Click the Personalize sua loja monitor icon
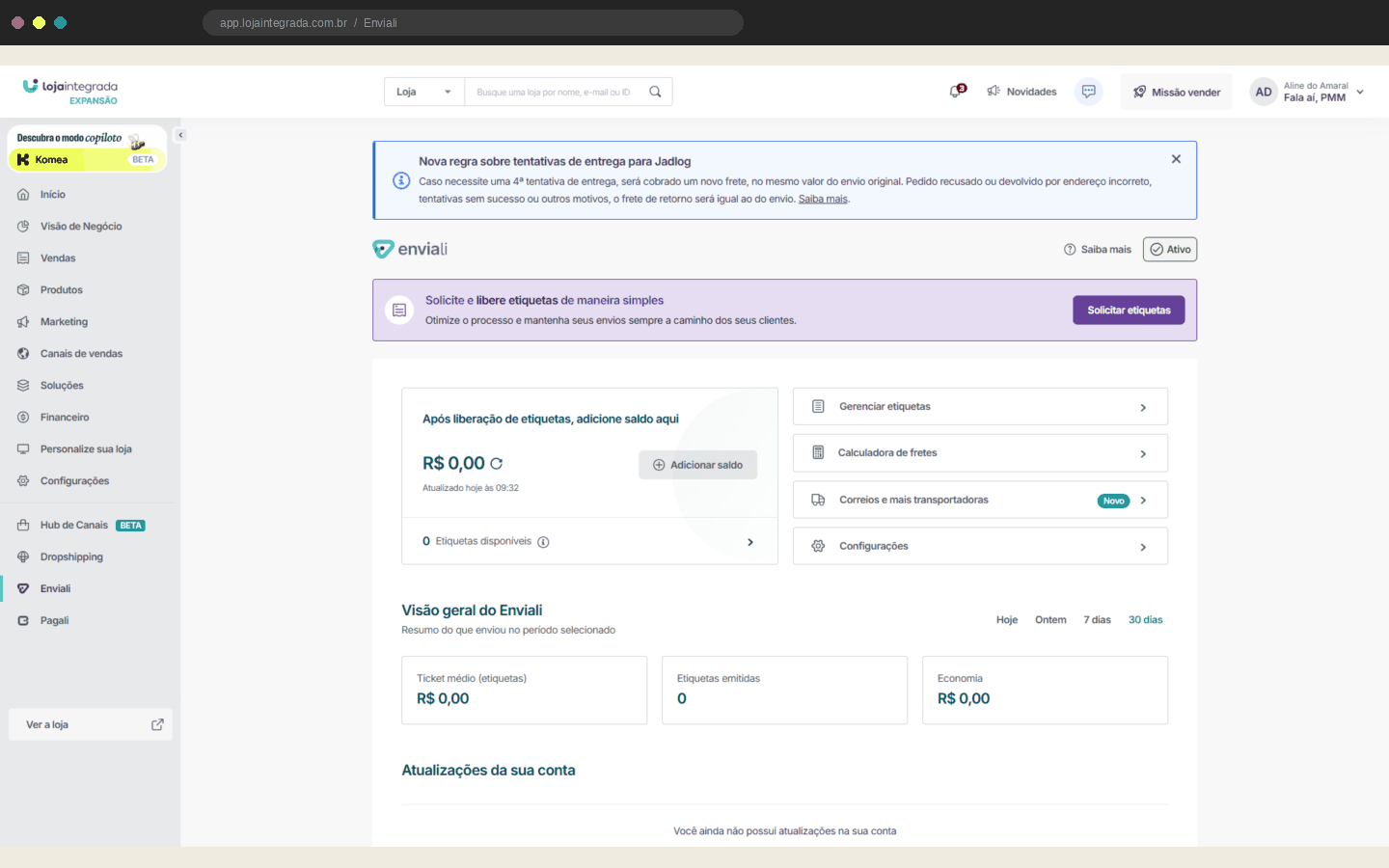The image size is (1389, 868). tap(23, 449)
